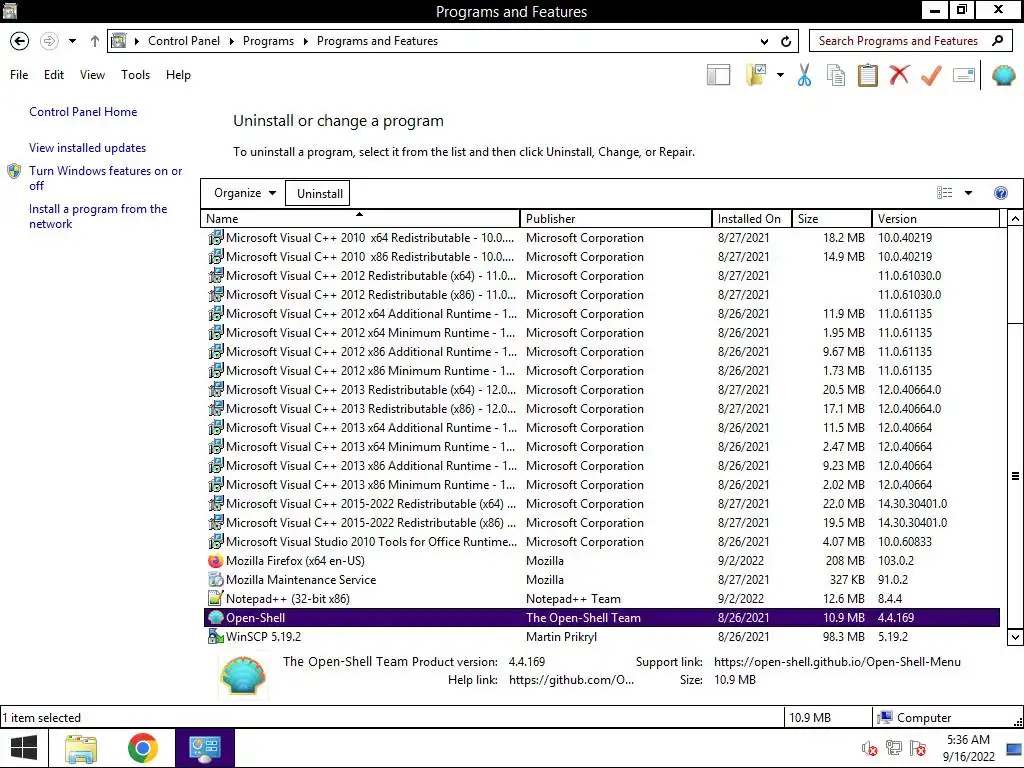The image size is (1024, 768).
Task: Sort by Installed On column header
Action: (752, 219)
